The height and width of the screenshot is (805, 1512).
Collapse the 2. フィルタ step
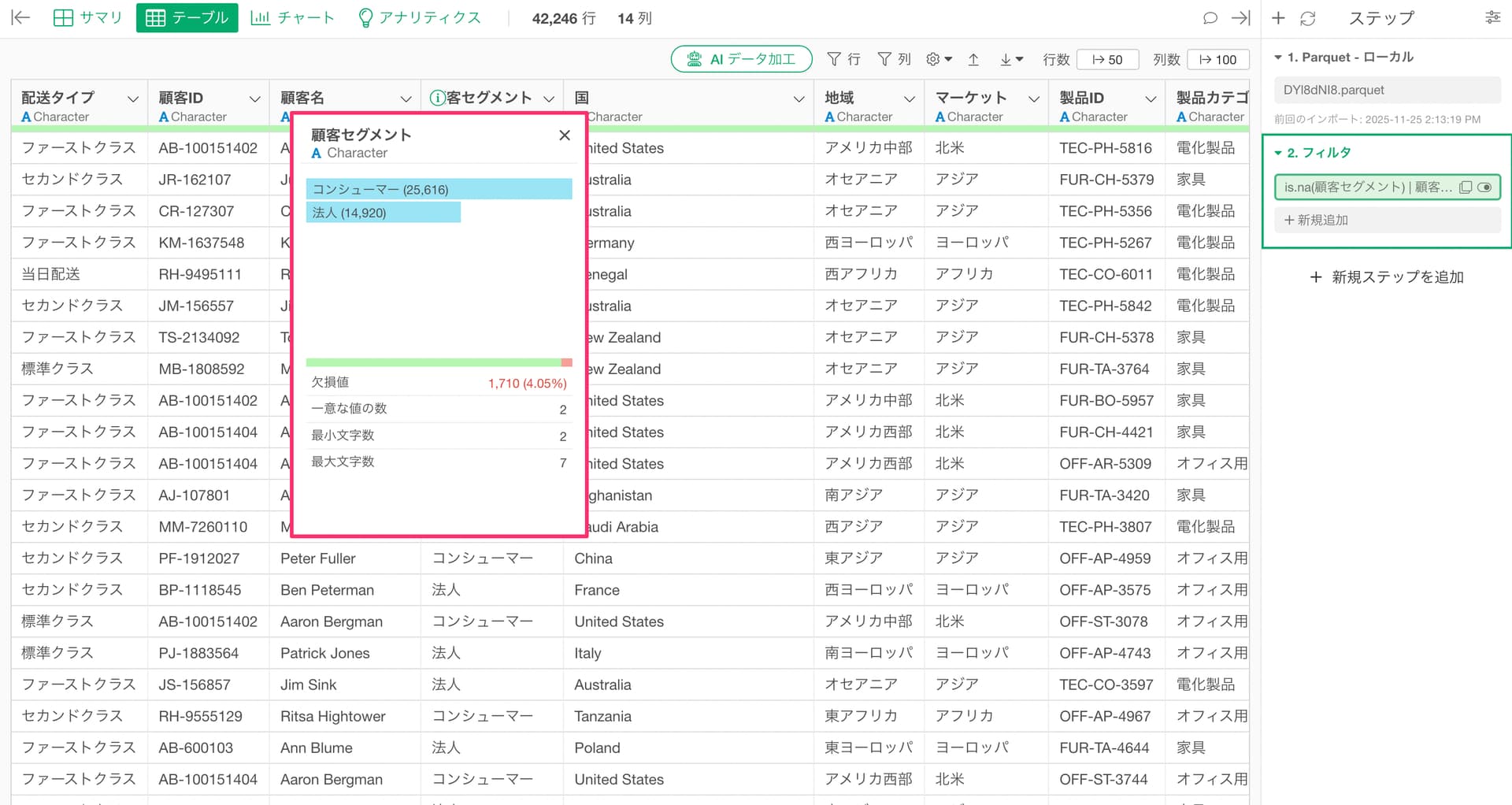pos(1278,153)
